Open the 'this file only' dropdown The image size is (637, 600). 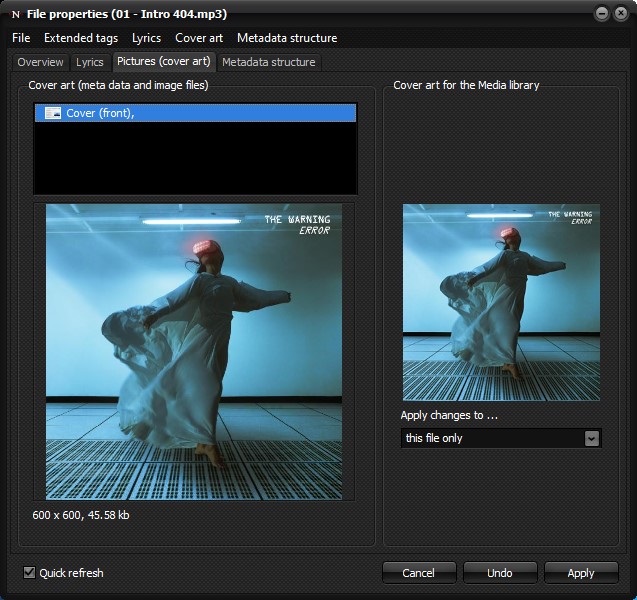click(x=591, y=438)
